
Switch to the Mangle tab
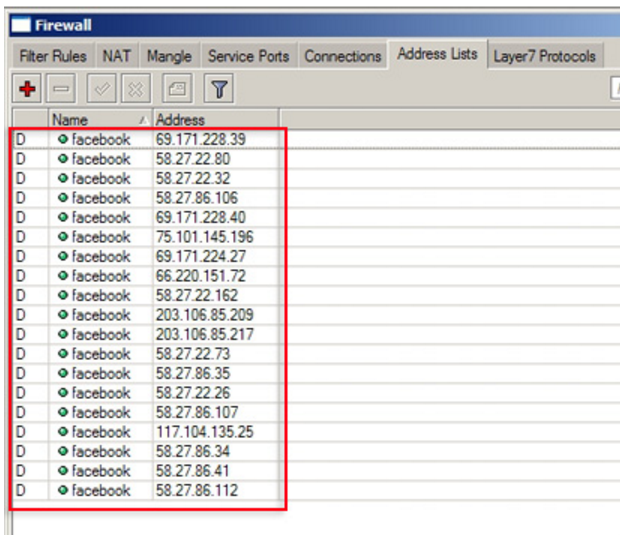click(x=169, y=56)
